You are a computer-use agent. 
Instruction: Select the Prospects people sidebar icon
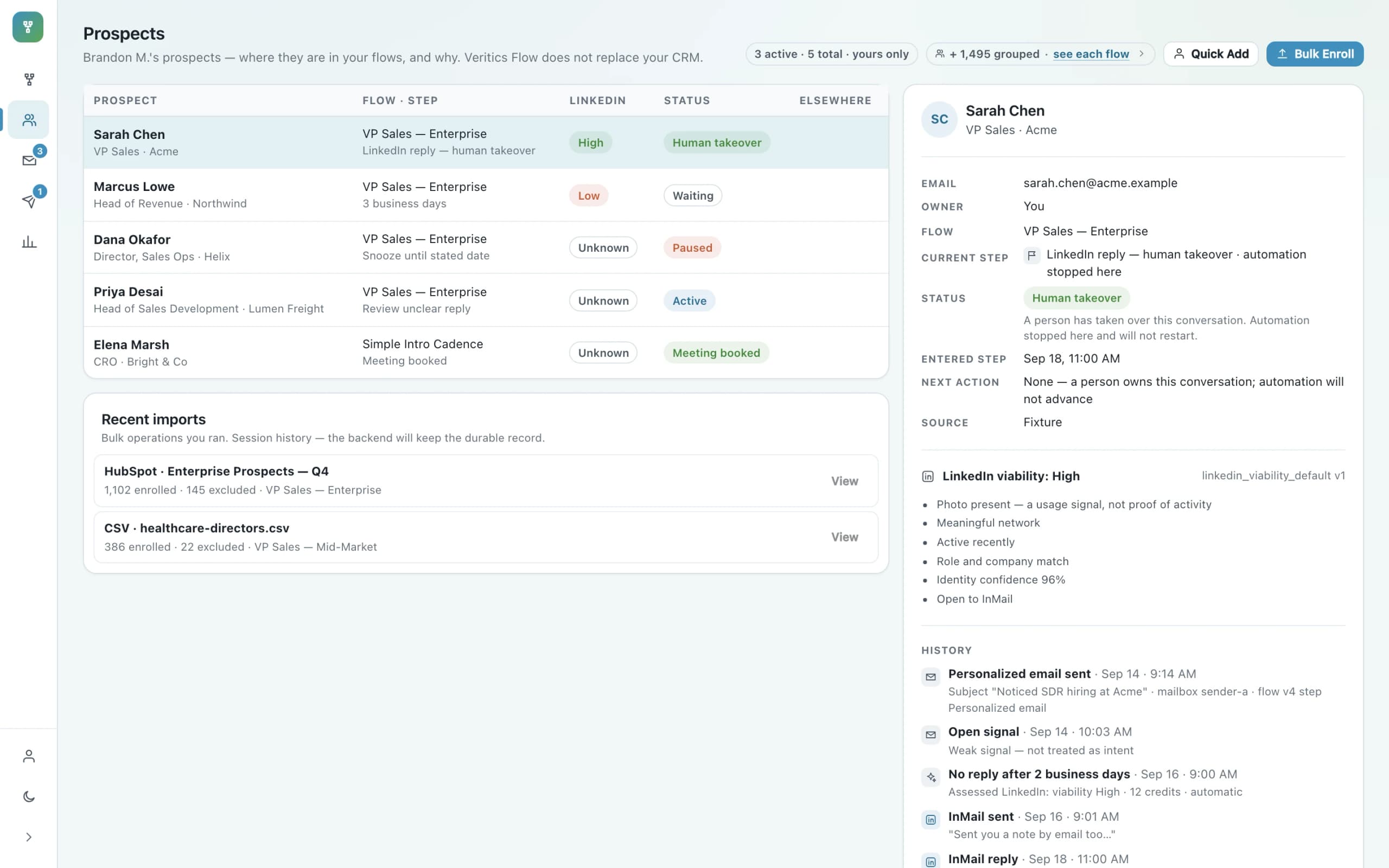29,119
